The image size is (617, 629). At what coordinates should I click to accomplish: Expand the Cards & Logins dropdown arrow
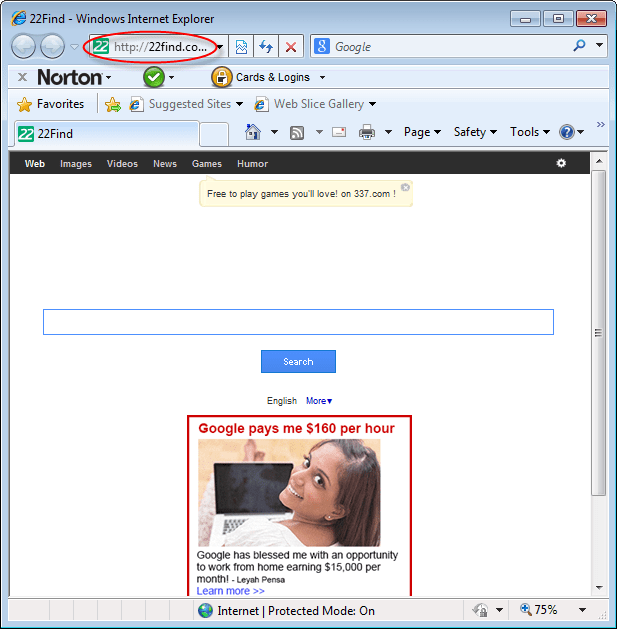322,77
